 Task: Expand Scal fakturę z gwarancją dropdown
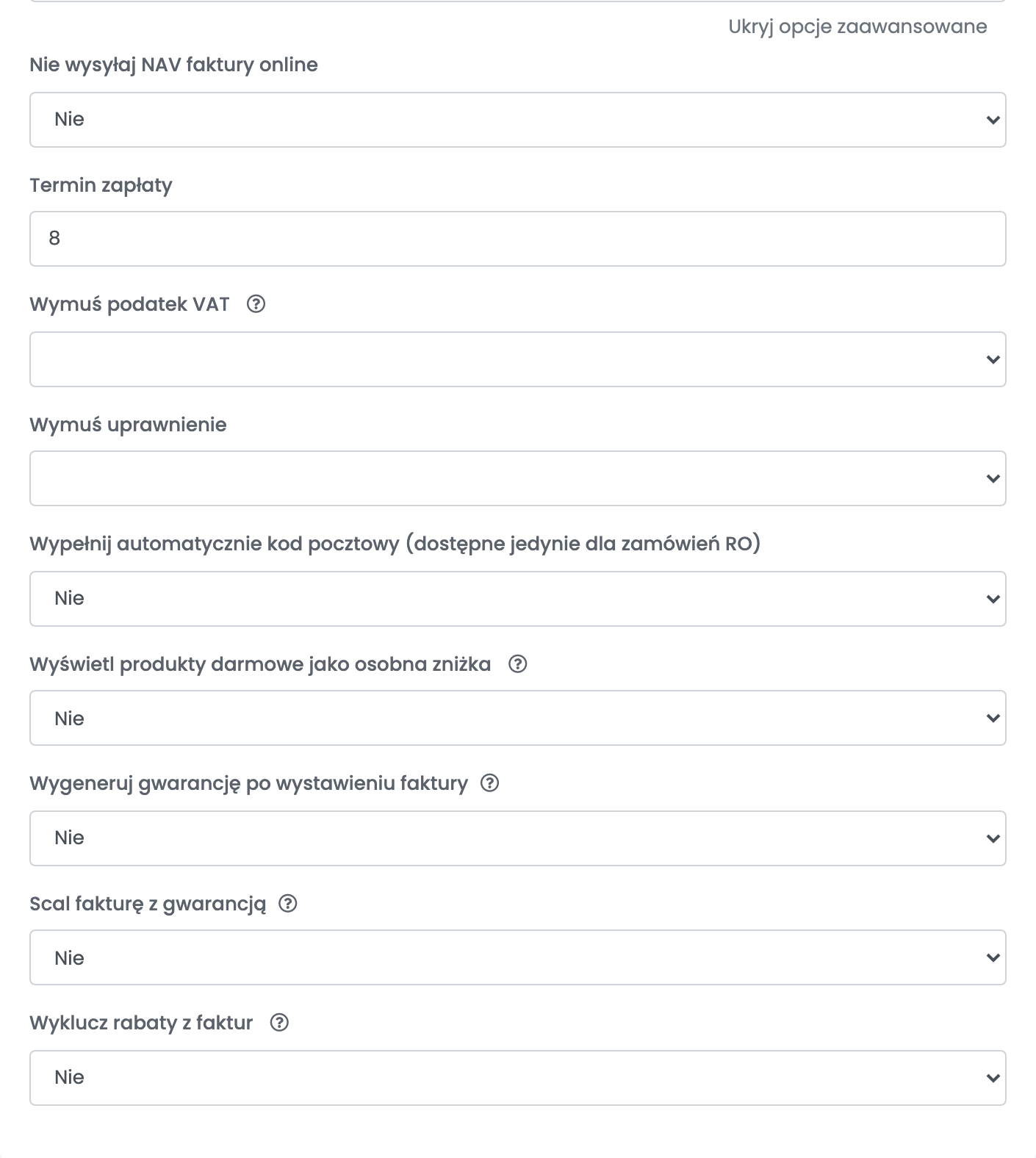pos(518,957)
